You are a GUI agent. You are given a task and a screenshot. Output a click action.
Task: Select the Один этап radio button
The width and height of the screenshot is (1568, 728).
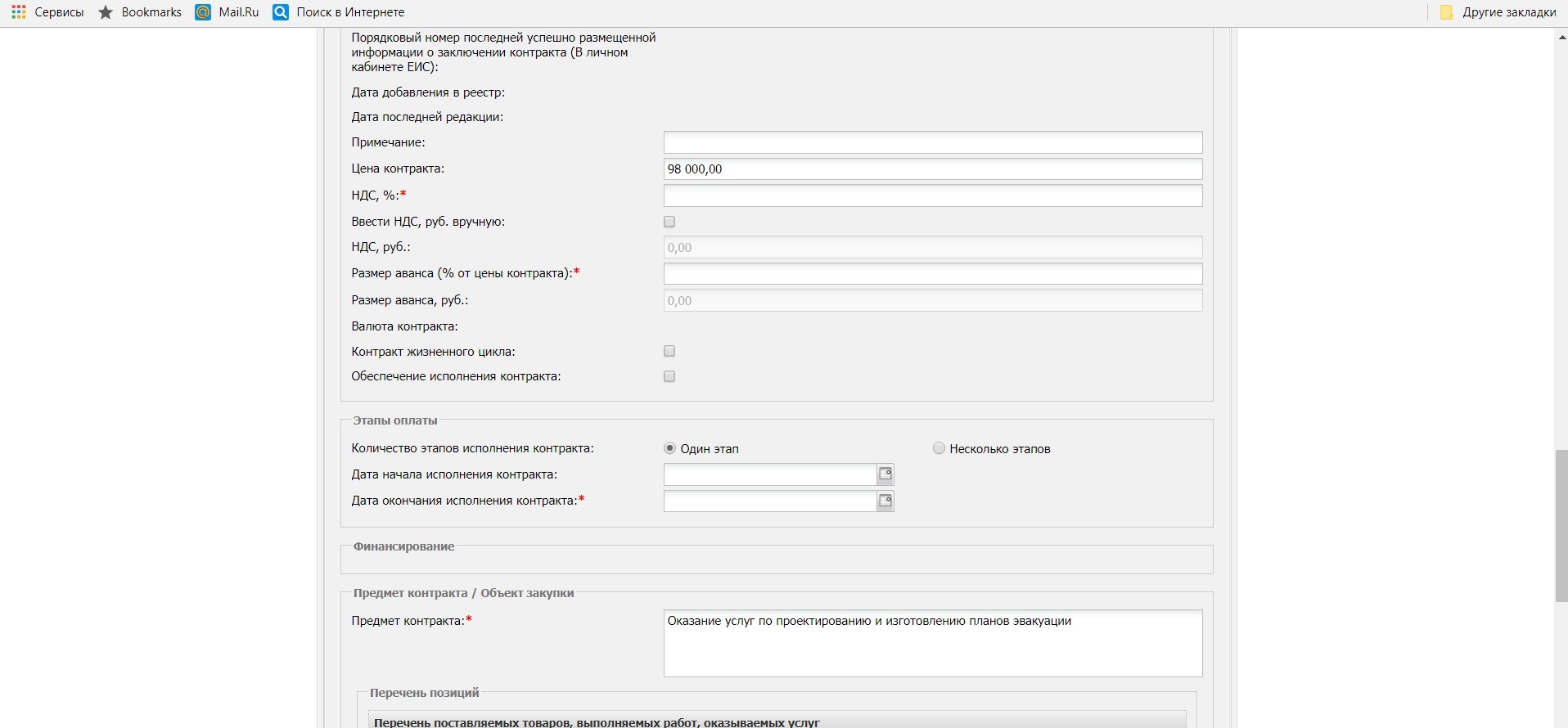click(x=669, y=448)
